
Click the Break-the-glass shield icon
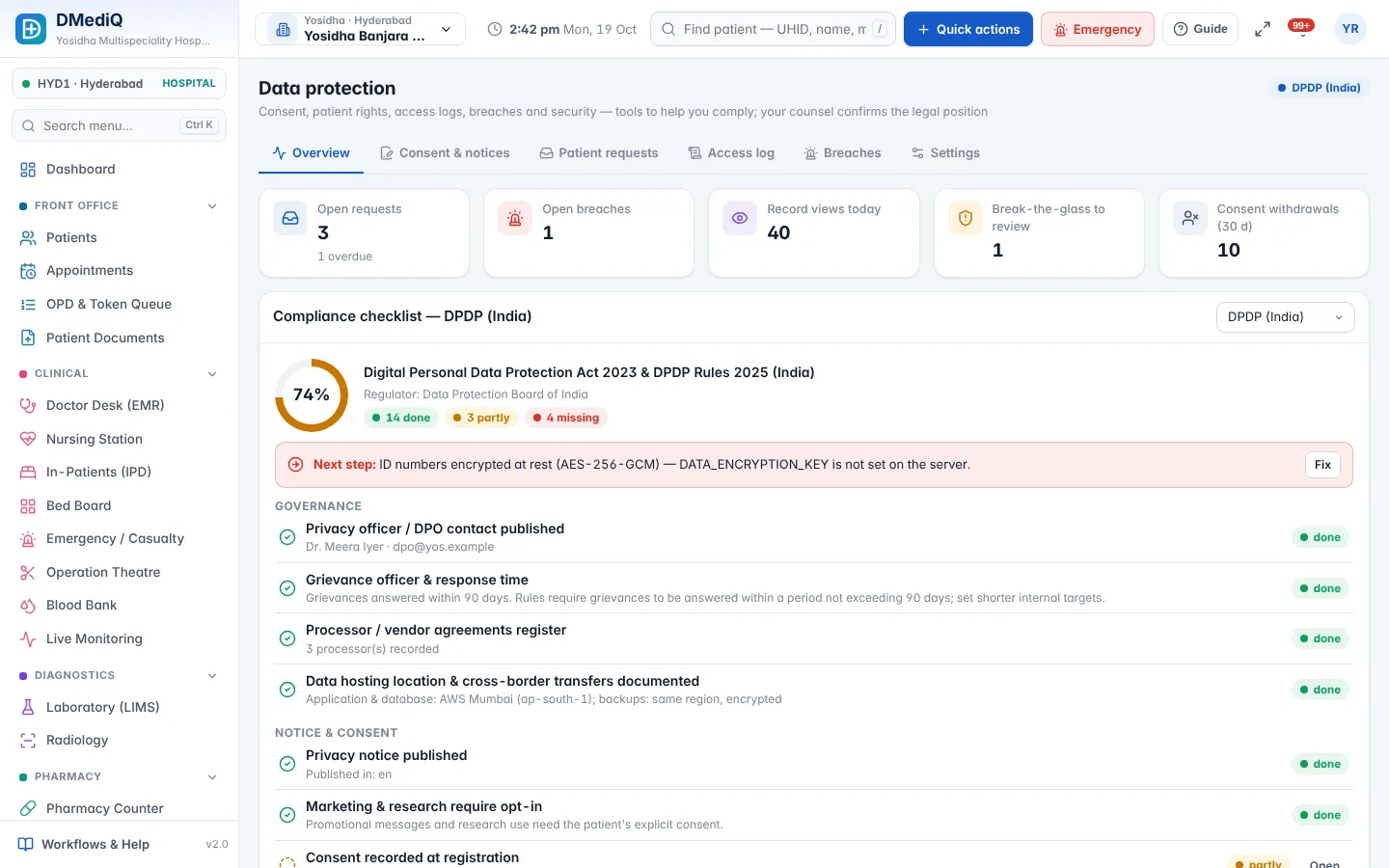pyautogui.click(x=965, y=219)
